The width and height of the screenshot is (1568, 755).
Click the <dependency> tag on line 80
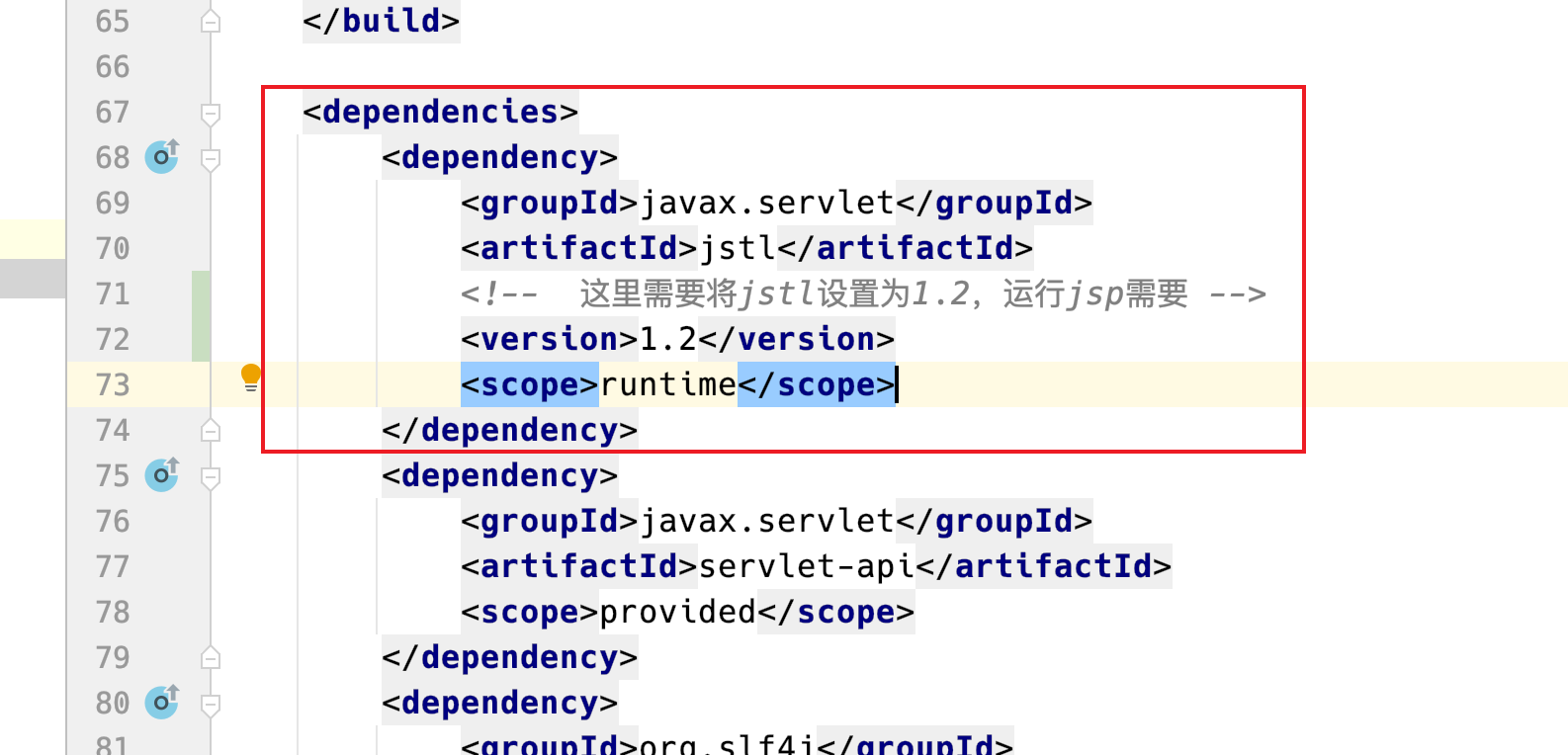pyautogui.click(x=499, y=703)
